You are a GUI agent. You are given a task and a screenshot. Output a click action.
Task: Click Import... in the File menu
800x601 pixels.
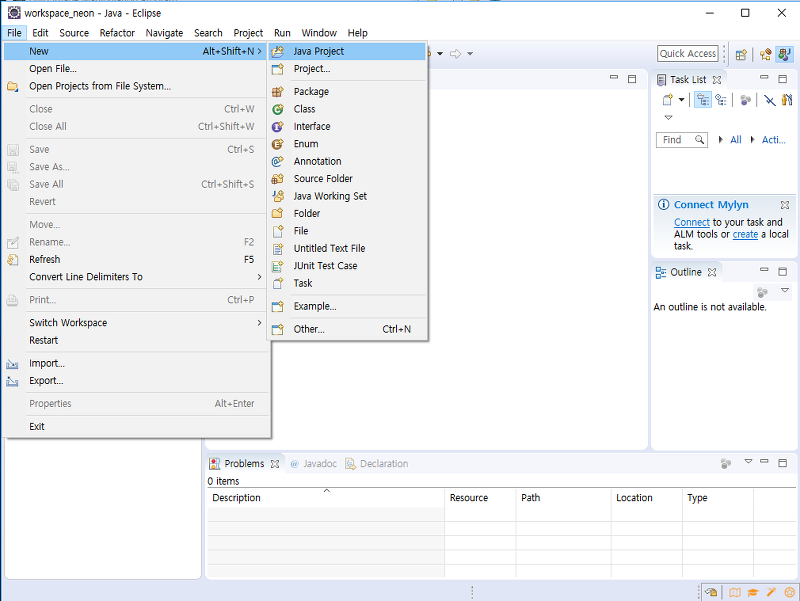[136, 364]
